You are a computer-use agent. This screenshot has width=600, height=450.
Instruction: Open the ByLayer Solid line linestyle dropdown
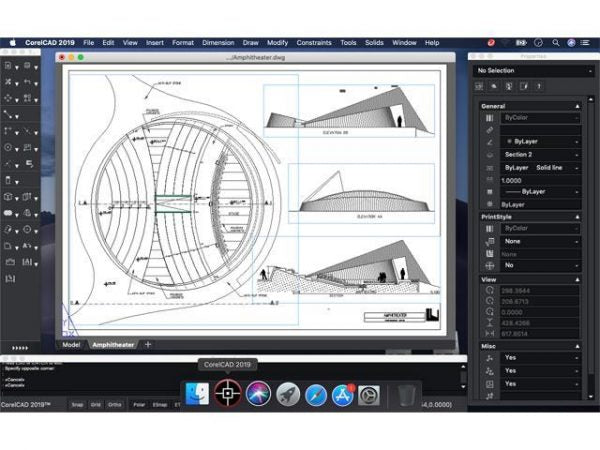point(541,168)
